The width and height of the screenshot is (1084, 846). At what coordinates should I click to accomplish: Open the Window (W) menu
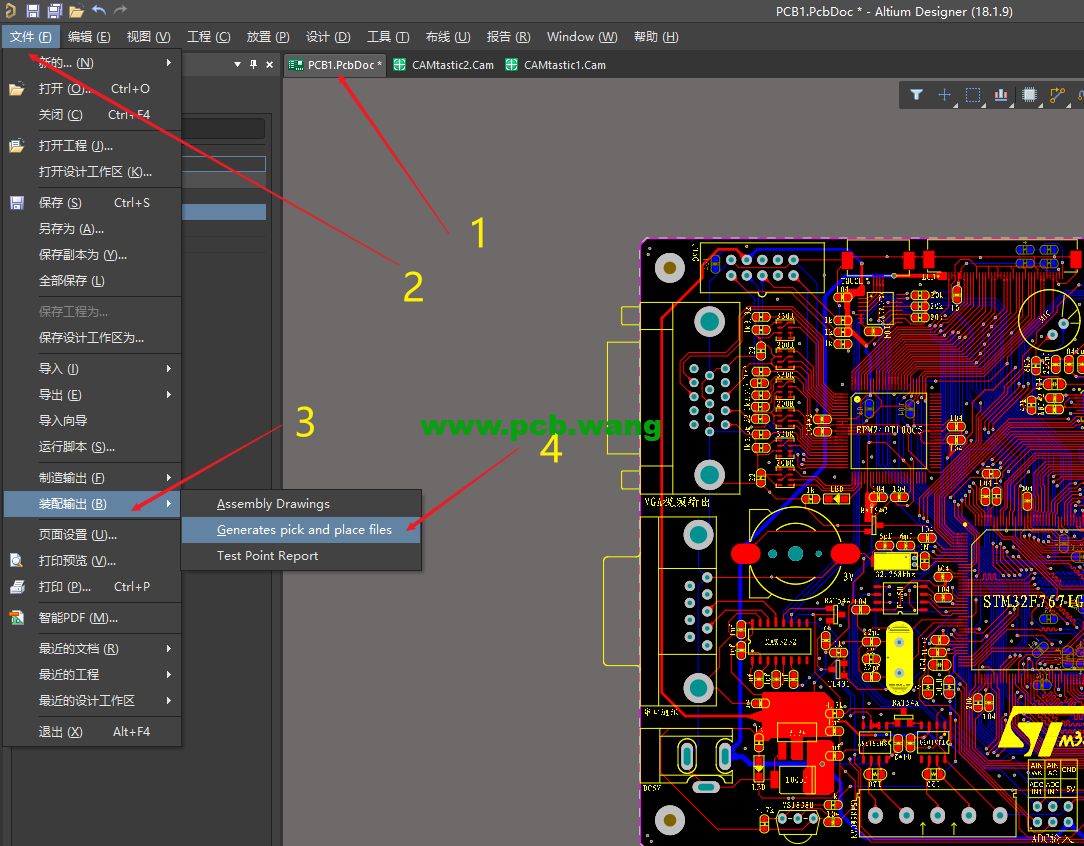582,37
